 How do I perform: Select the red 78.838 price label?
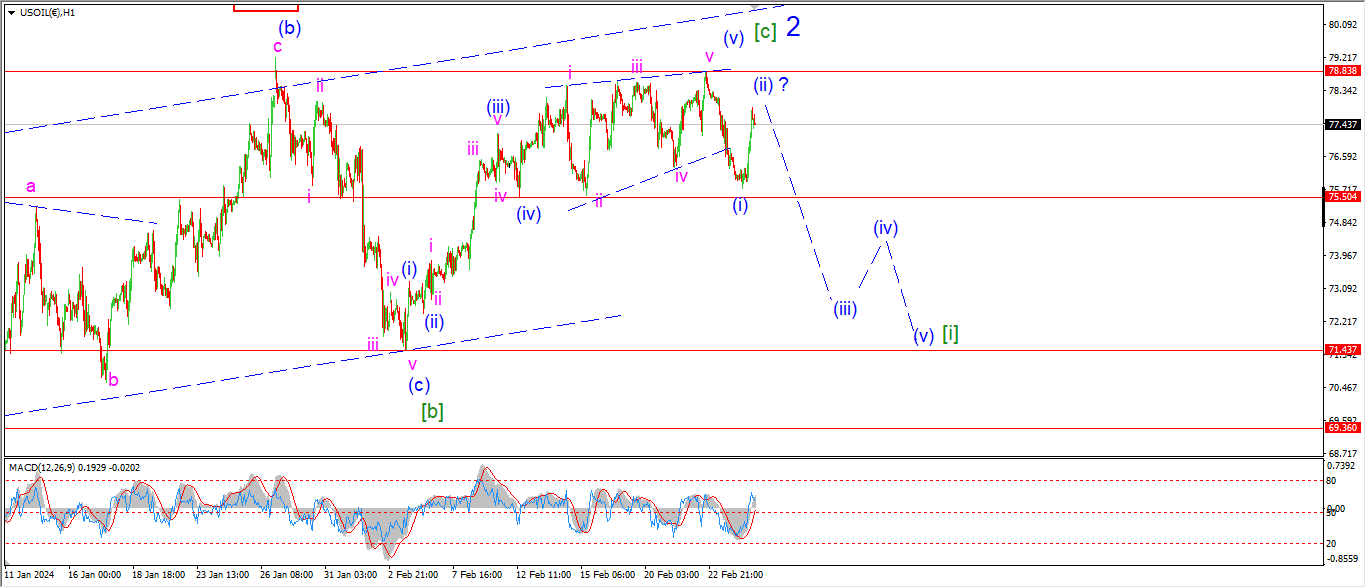tap(1341, 71)
